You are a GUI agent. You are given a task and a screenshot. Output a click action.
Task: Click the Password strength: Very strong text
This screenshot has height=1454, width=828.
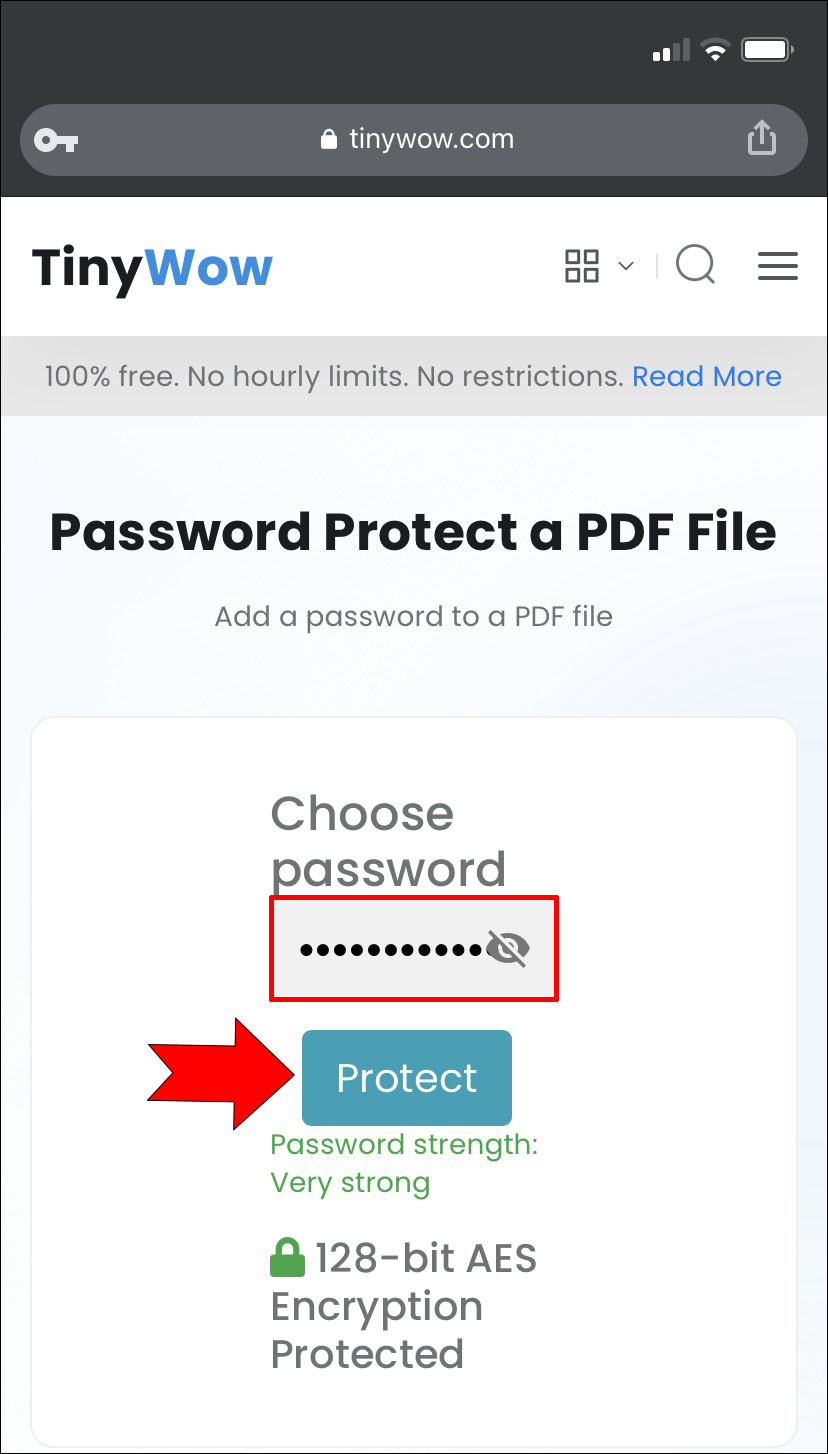point(404,1163)
